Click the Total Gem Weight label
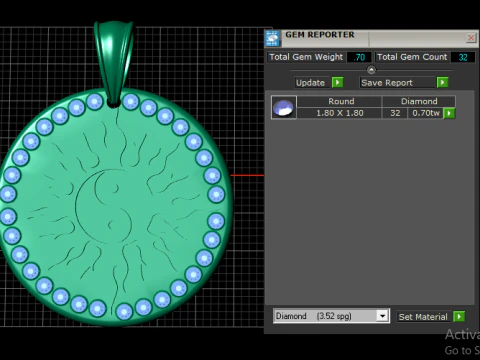Image resolution: width=480 pixels, height=360 pixels. point(306,57)
